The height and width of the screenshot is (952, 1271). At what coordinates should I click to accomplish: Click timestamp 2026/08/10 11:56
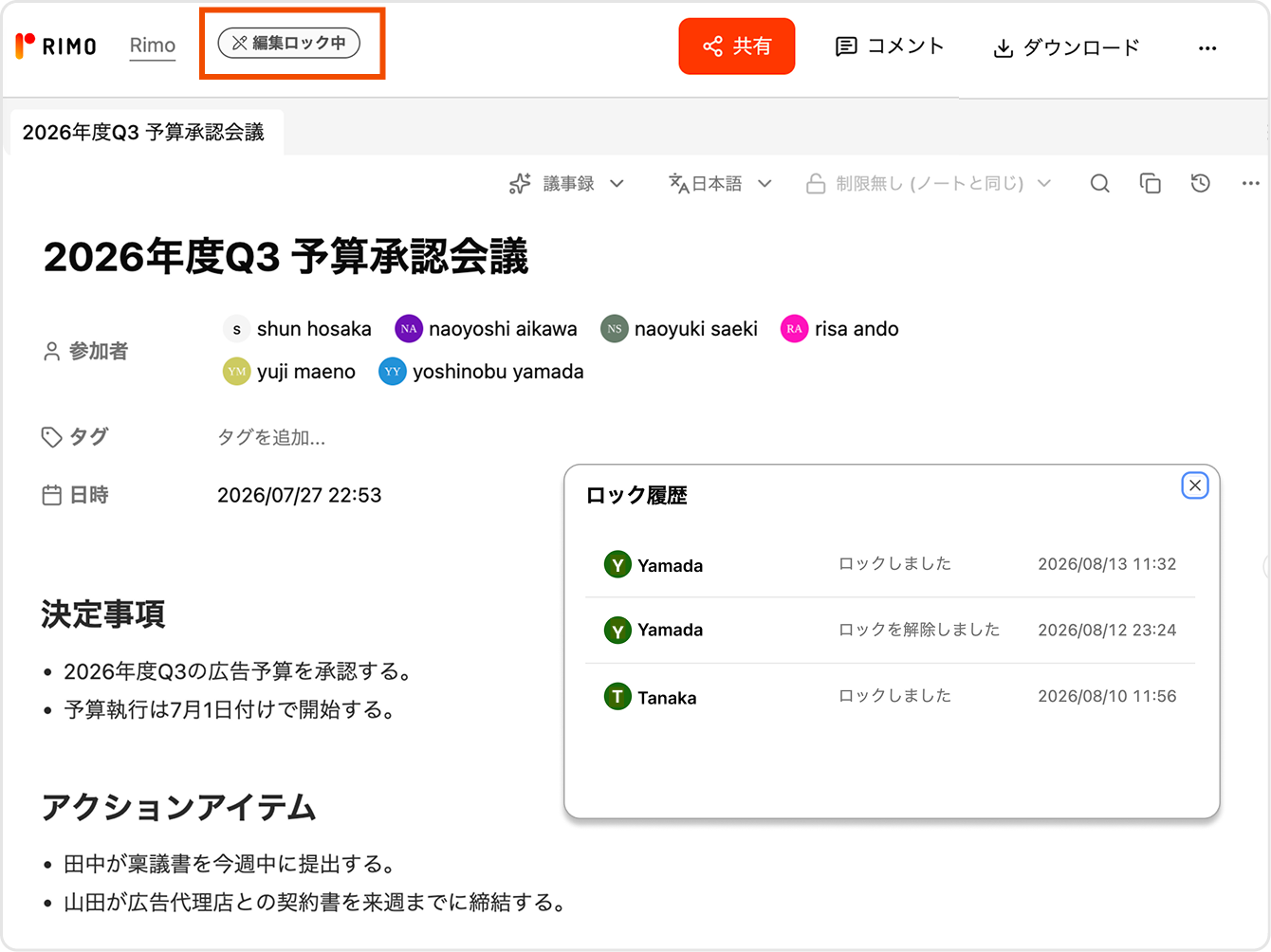(x=1107, y=696)
